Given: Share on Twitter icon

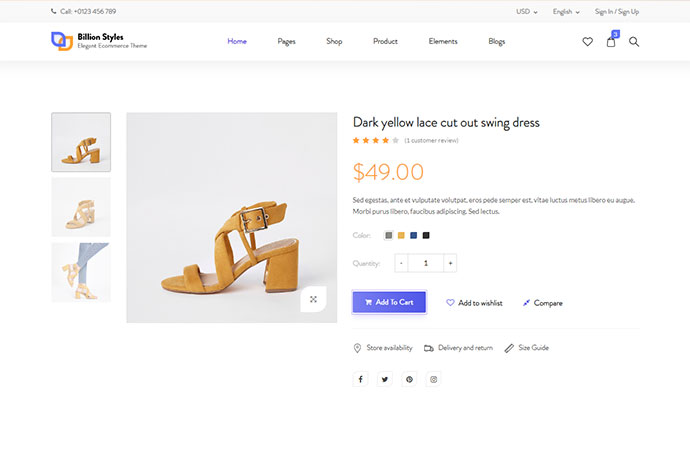Looking at the screenshot, I should pos(385,379).
